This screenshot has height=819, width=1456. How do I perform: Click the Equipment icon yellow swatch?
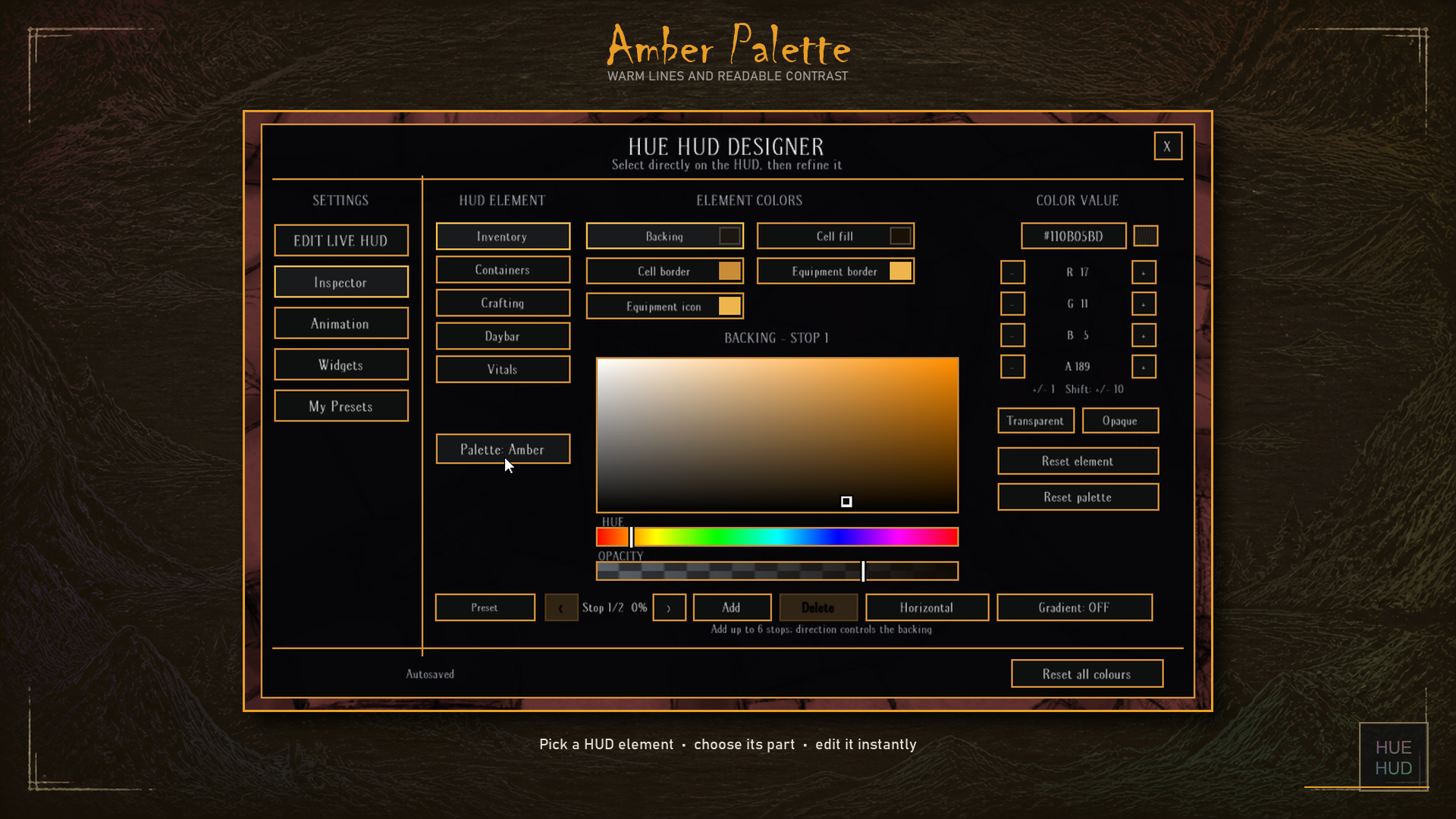[730, 306]
